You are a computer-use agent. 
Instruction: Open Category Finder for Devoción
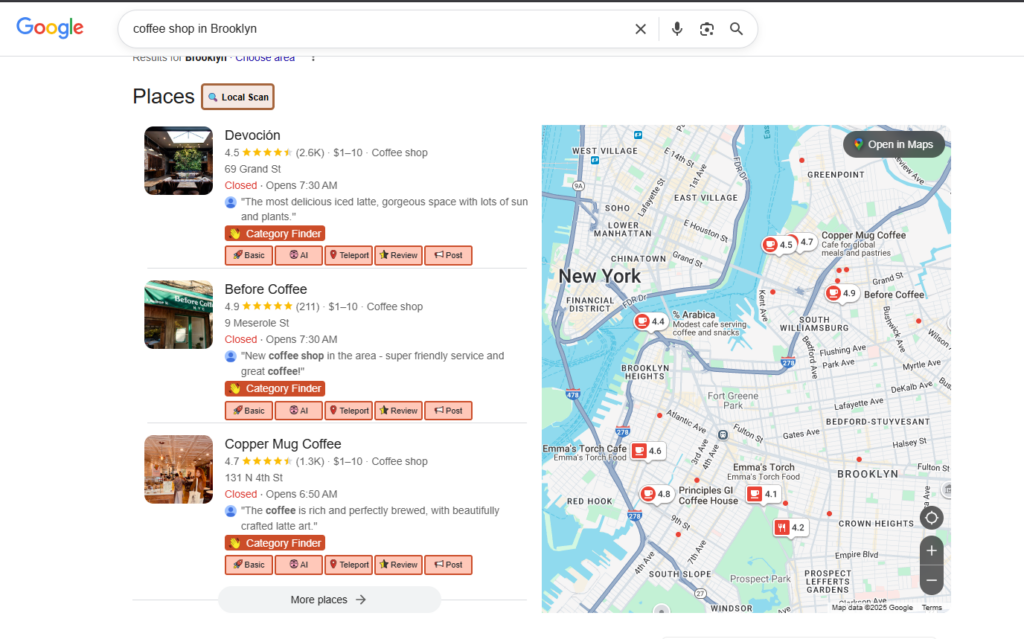click(x=275, y=233)
